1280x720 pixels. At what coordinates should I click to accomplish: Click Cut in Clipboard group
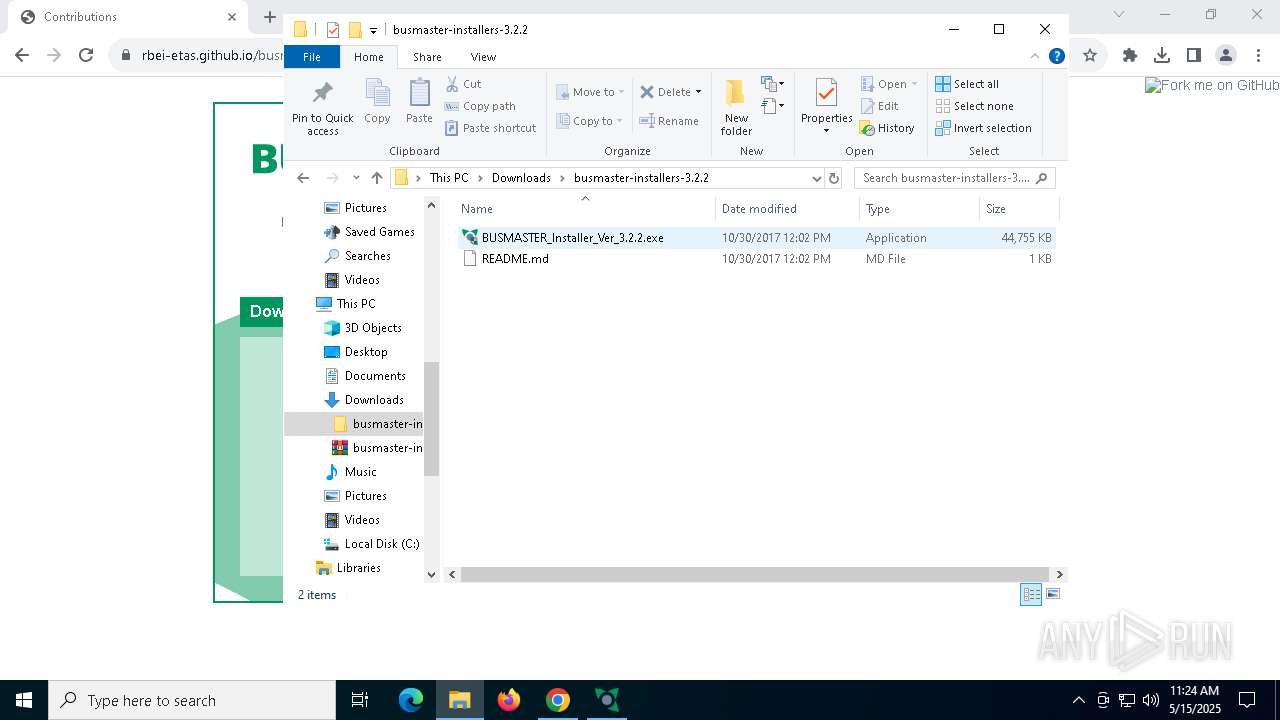[x=463, y=84]
